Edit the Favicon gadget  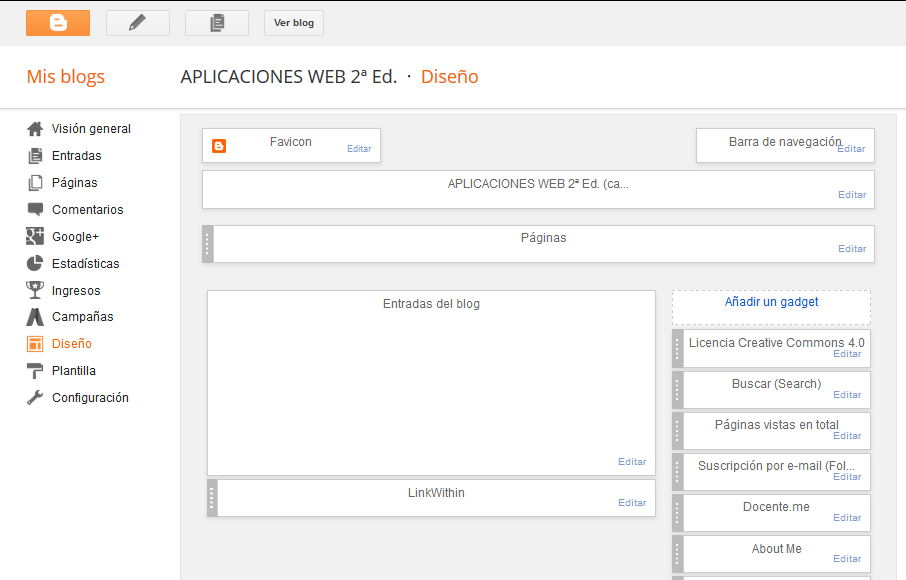click(x=359, y=148)
